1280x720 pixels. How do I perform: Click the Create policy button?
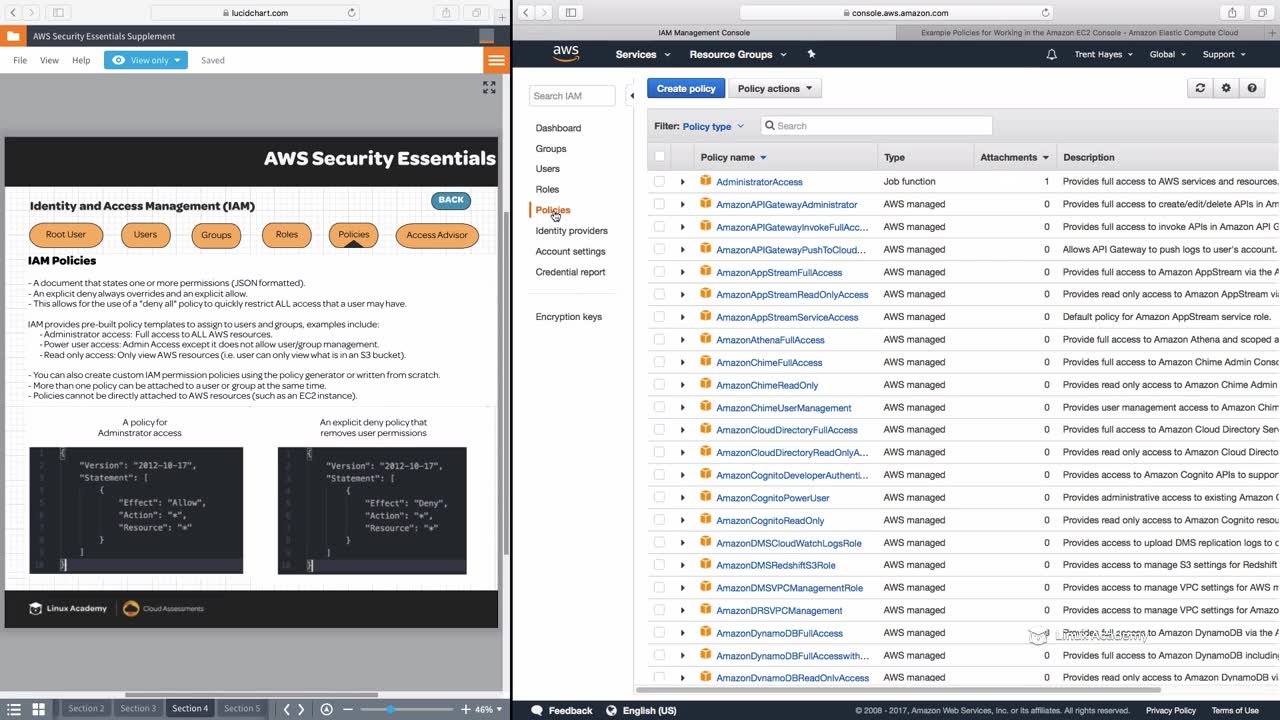[x=686, y=88]
